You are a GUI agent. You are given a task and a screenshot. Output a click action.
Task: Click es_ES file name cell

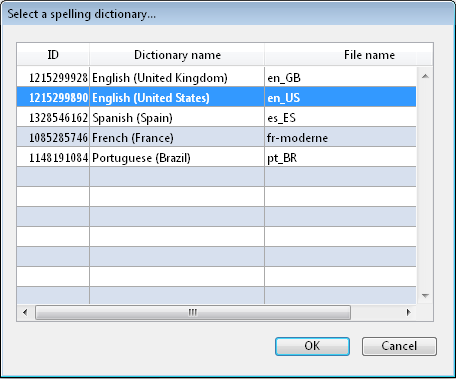click(x=340, y=118)
